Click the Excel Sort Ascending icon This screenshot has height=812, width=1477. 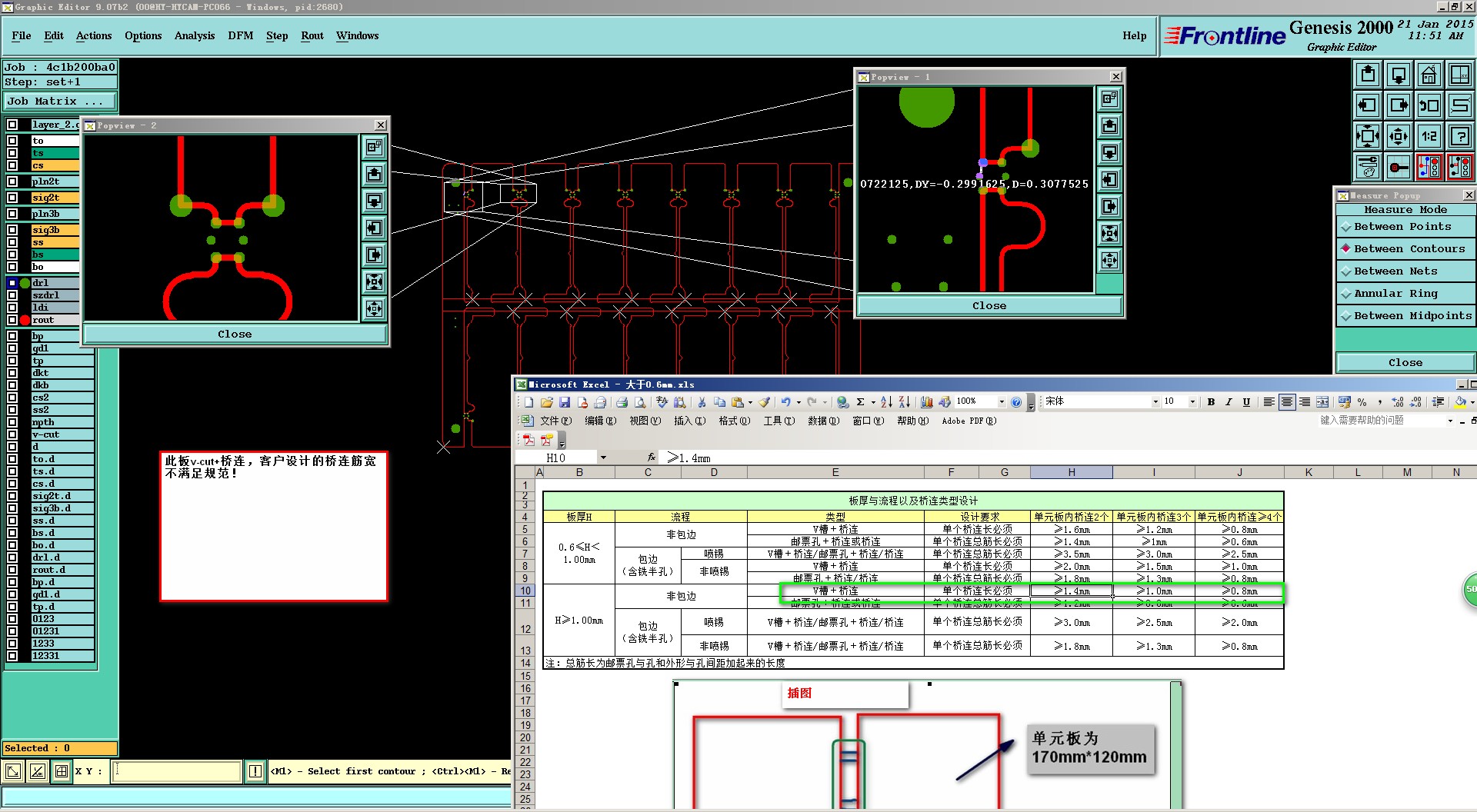pyautogui.click(x=886, y=402)
